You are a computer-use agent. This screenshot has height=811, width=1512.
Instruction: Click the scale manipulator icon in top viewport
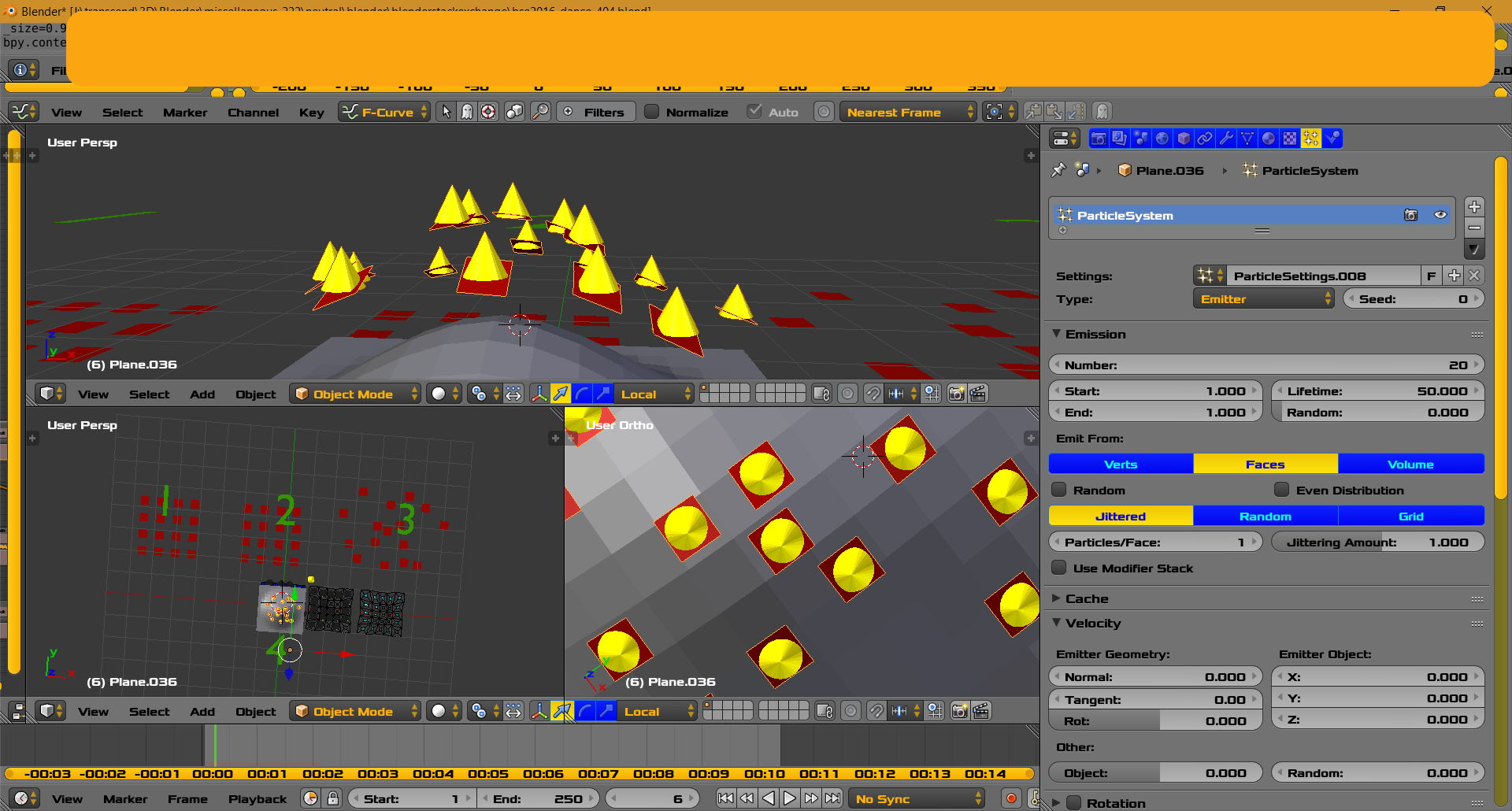(x=603, y=394)
